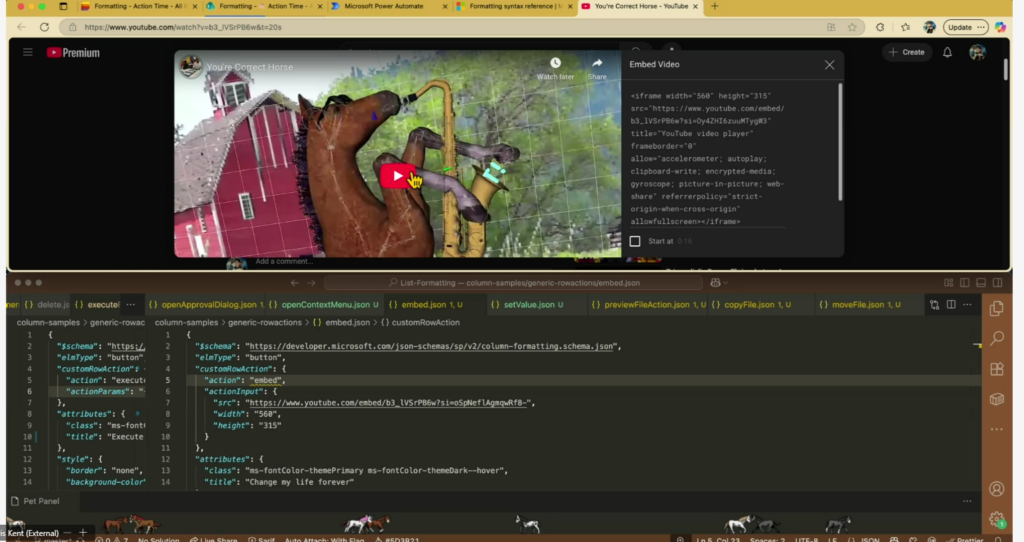This screenshot has height=542, width=1024.
Task: Open channel avatar on video thumbnail
Action: (191, 67)
